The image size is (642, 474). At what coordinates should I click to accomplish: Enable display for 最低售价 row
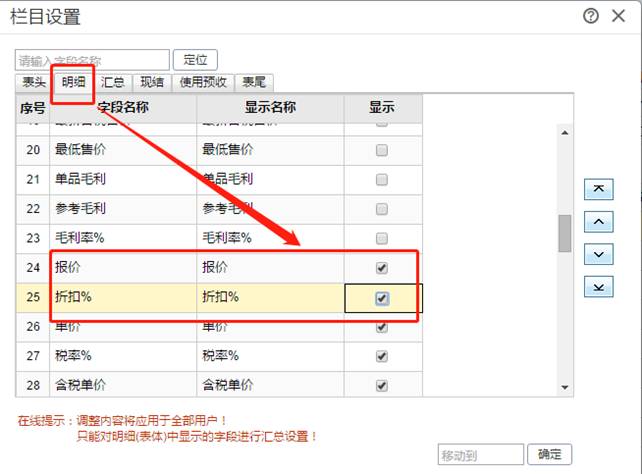tap(381, 150)
